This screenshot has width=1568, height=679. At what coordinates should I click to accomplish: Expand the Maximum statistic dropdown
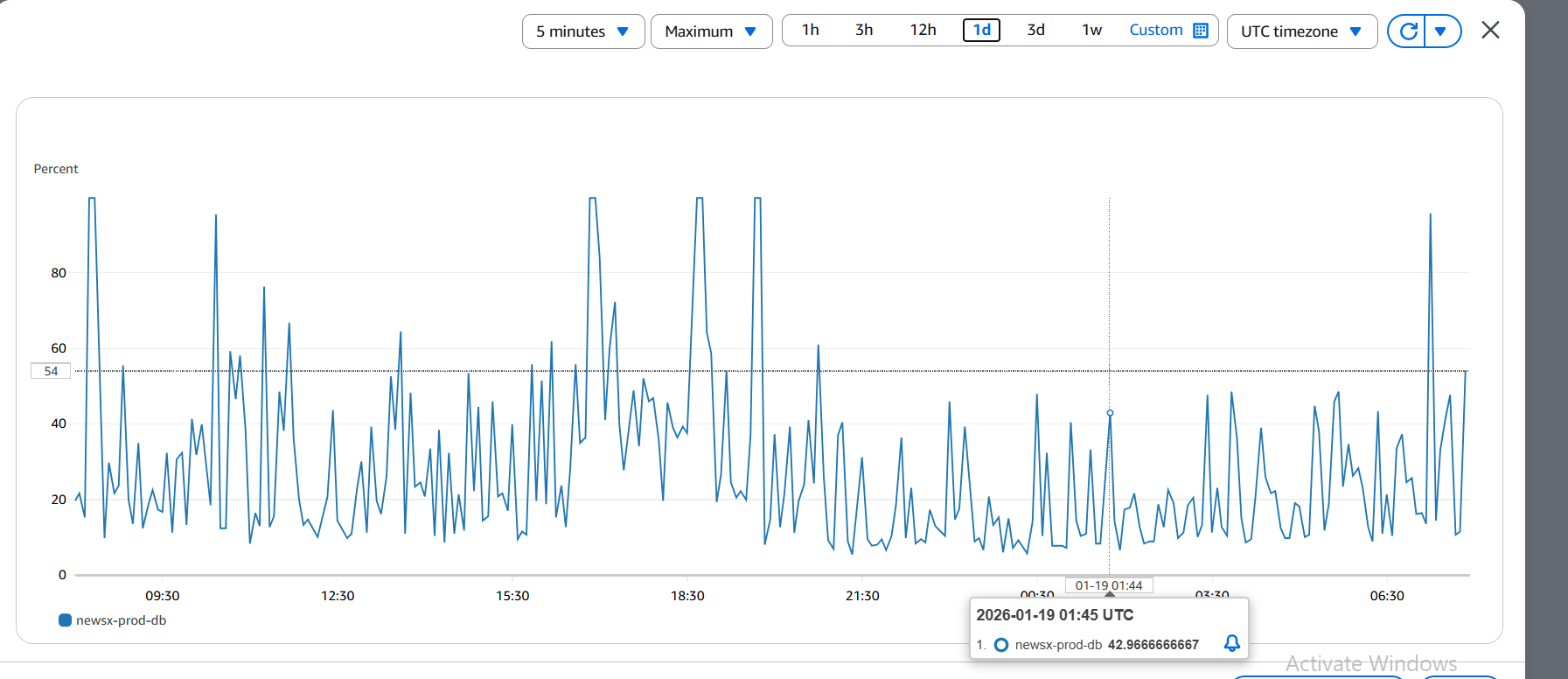tap(710, 31)
